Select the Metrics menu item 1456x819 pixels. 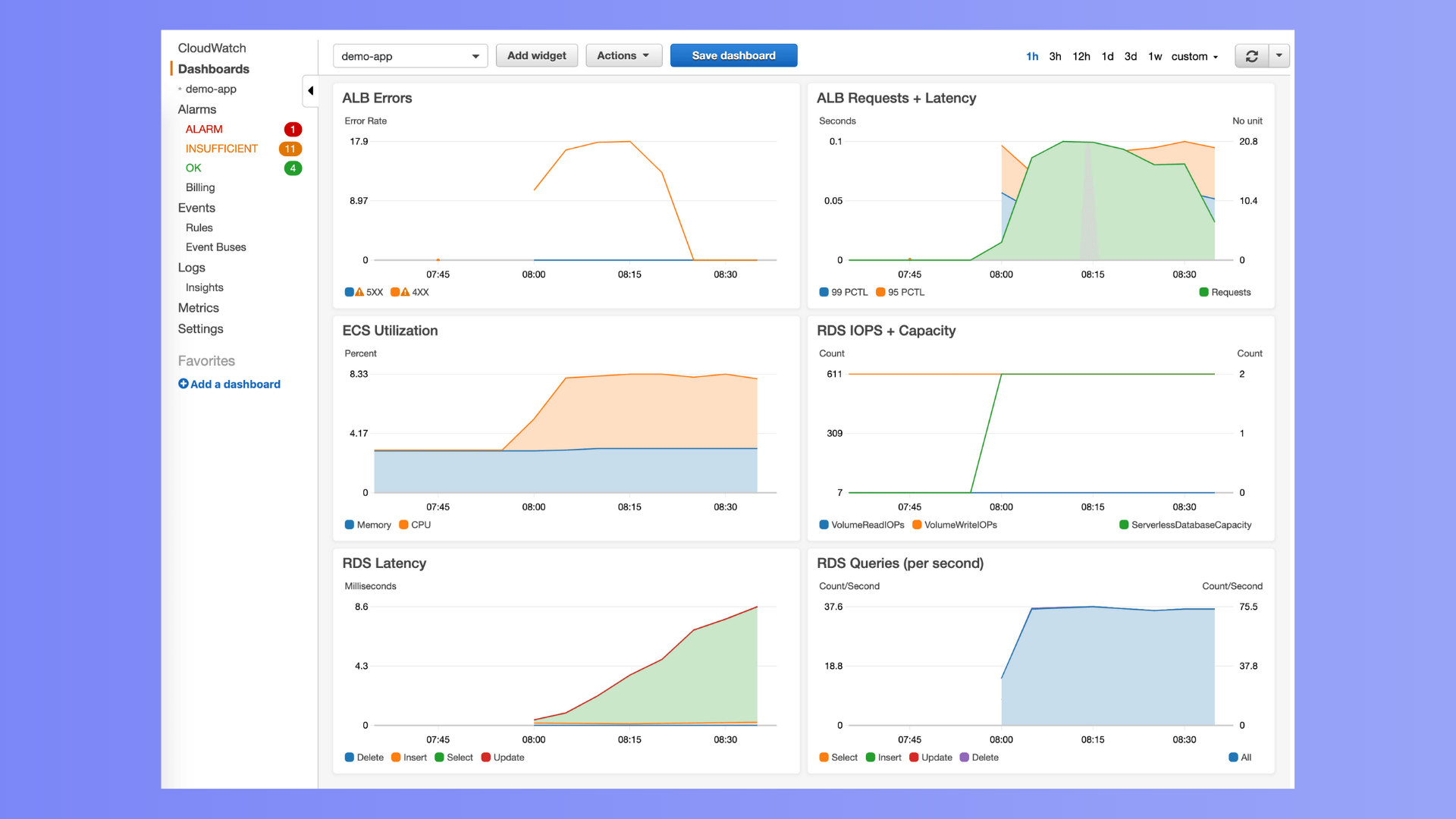(197, 307)
